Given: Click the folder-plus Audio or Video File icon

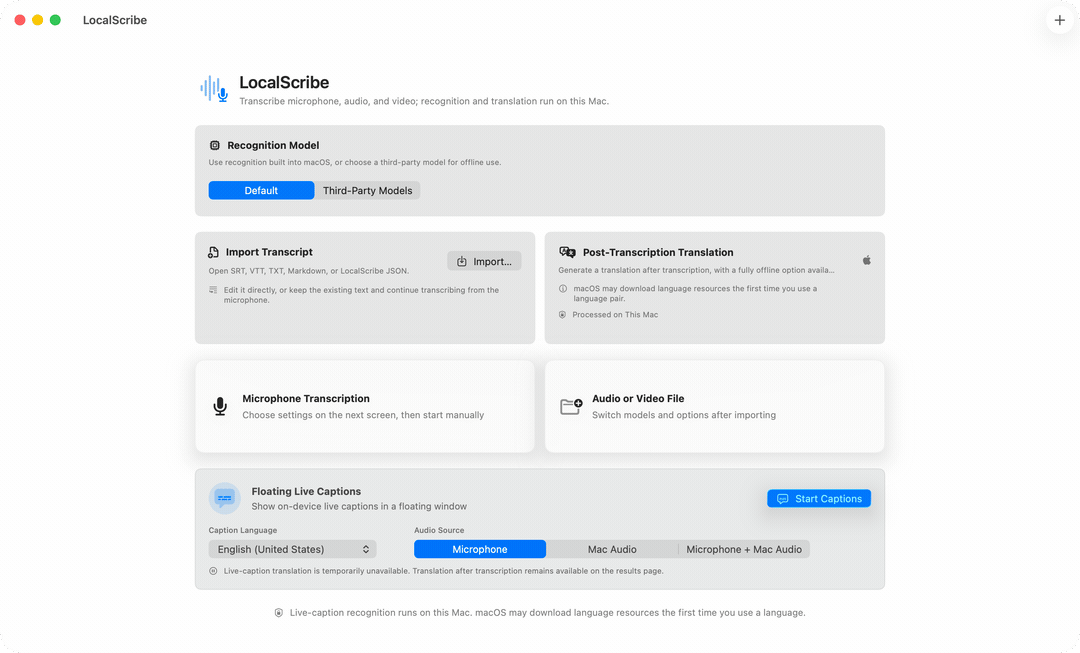Looking at the screenshot, I should (x=571, y=406).
